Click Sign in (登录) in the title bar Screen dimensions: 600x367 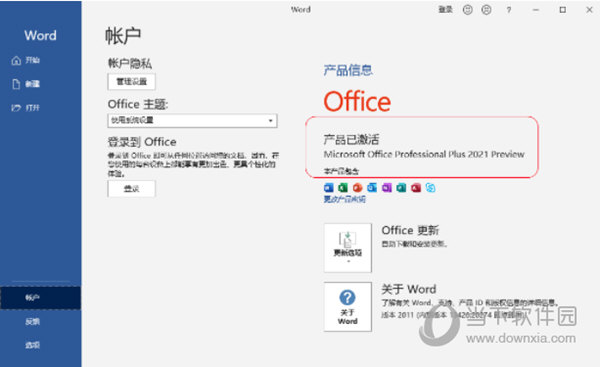point(445,10)
